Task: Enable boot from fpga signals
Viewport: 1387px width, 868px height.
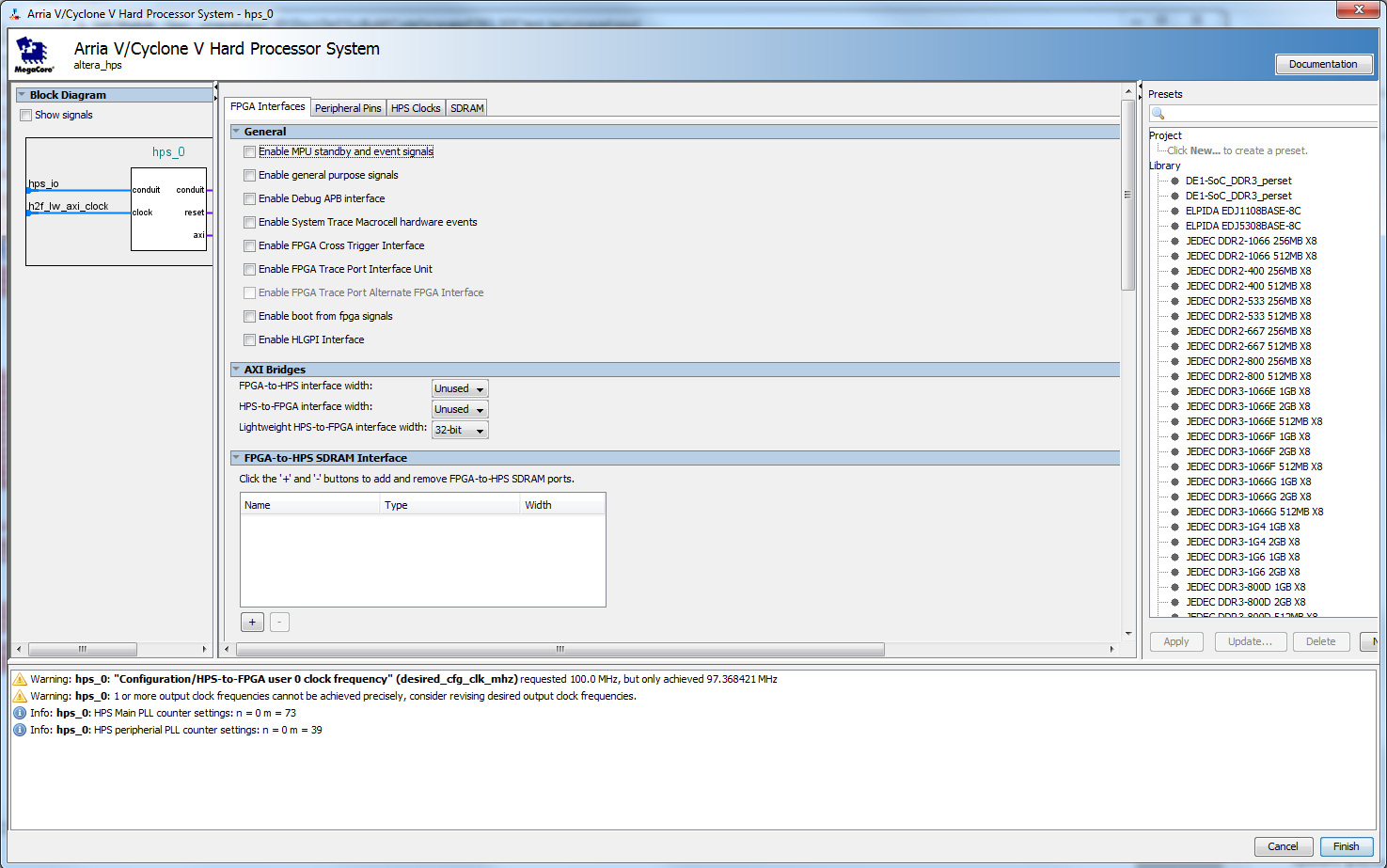Action: point(249,316)
